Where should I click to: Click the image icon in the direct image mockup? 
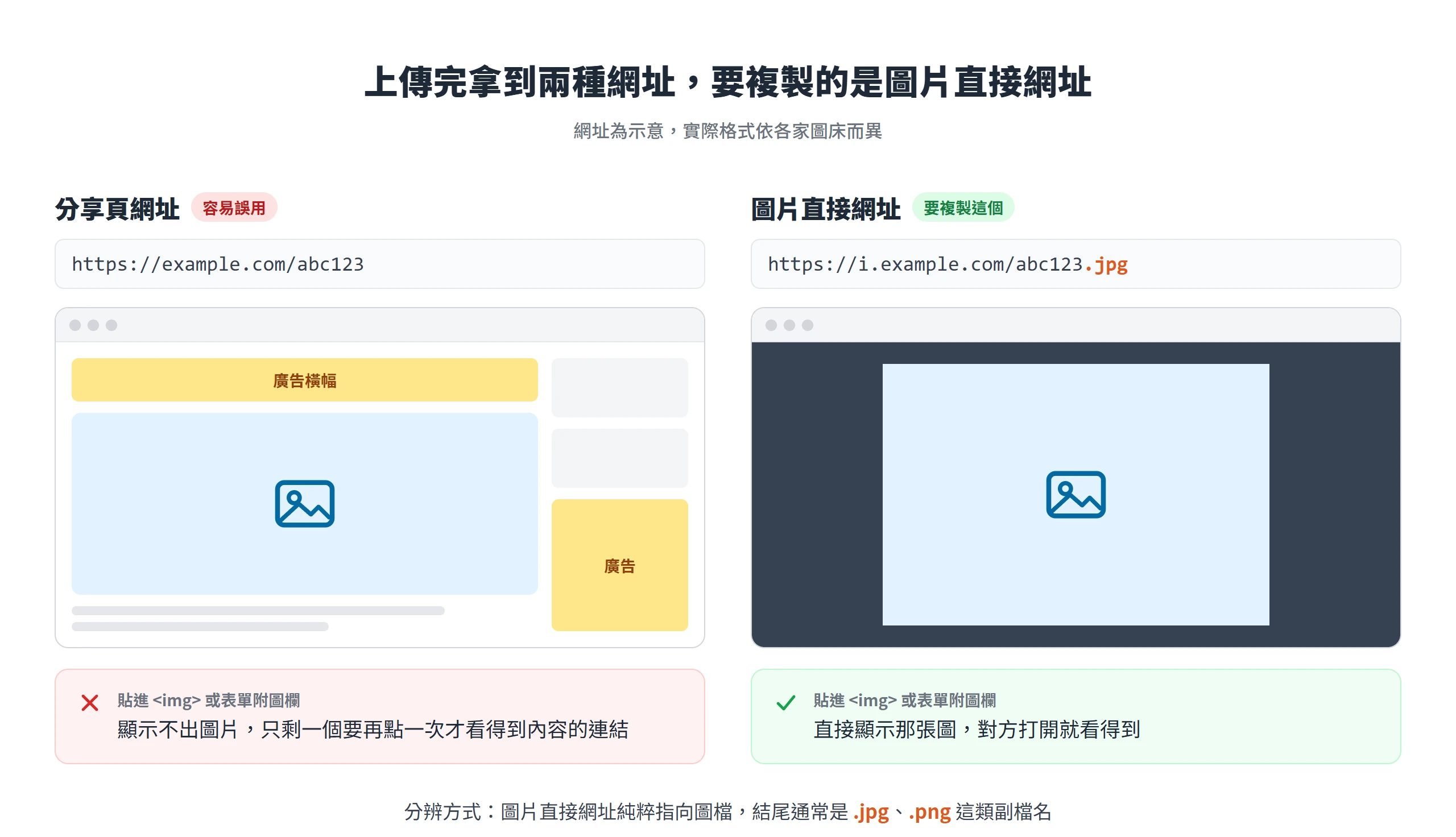pyautogui.click(x=1076, y=494)
